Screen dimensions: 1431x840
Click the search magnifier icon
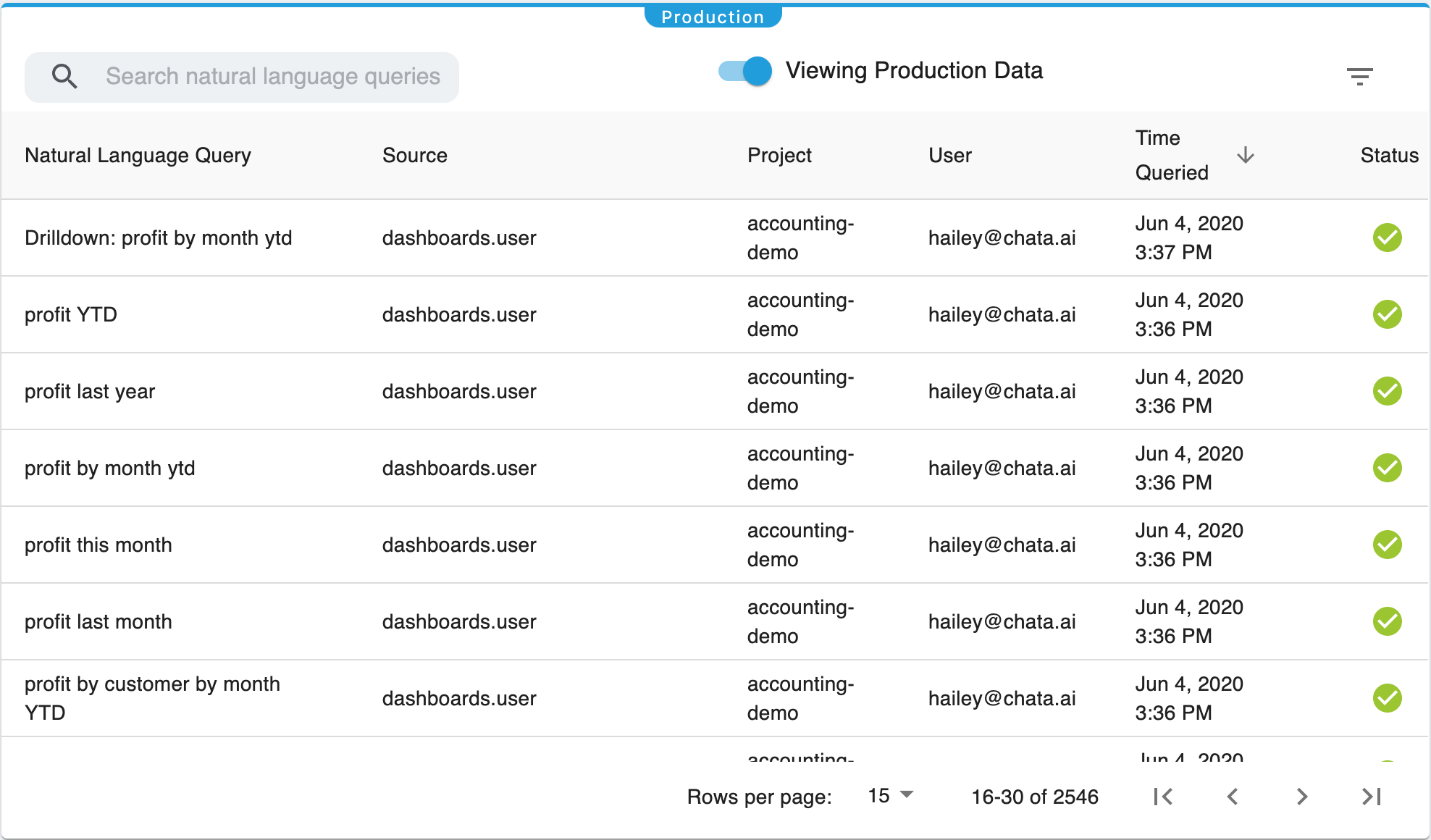[x=64, y=76]
